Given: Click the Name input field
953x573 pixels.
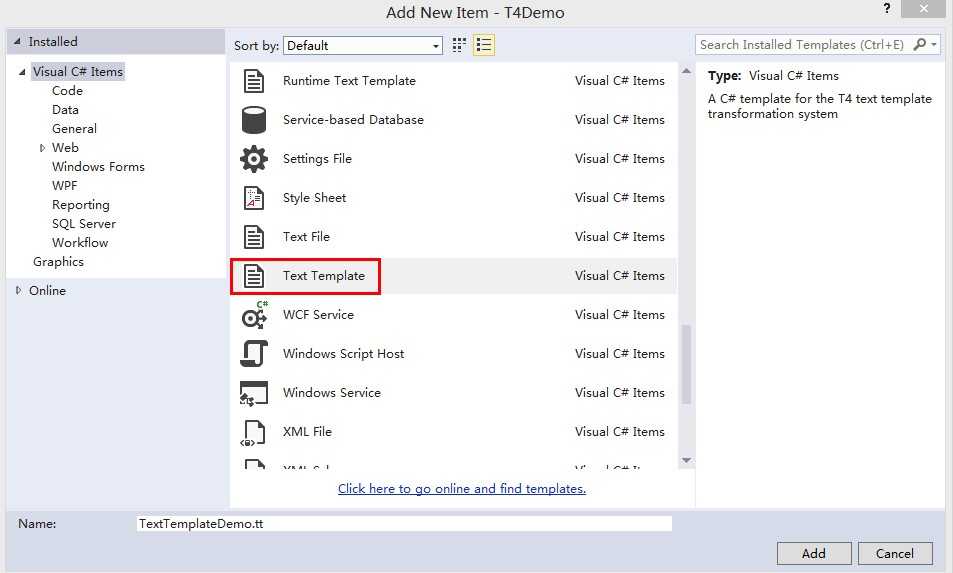Looking at the screenshot, I should pyautogui.click(x=404, y=524).
